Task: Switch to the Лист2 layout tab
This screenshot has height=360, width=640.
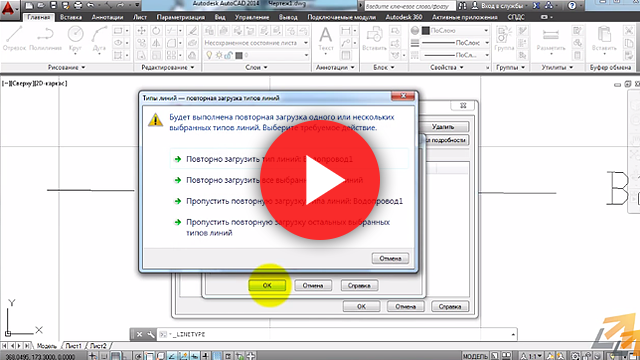Action: (98, 346)
